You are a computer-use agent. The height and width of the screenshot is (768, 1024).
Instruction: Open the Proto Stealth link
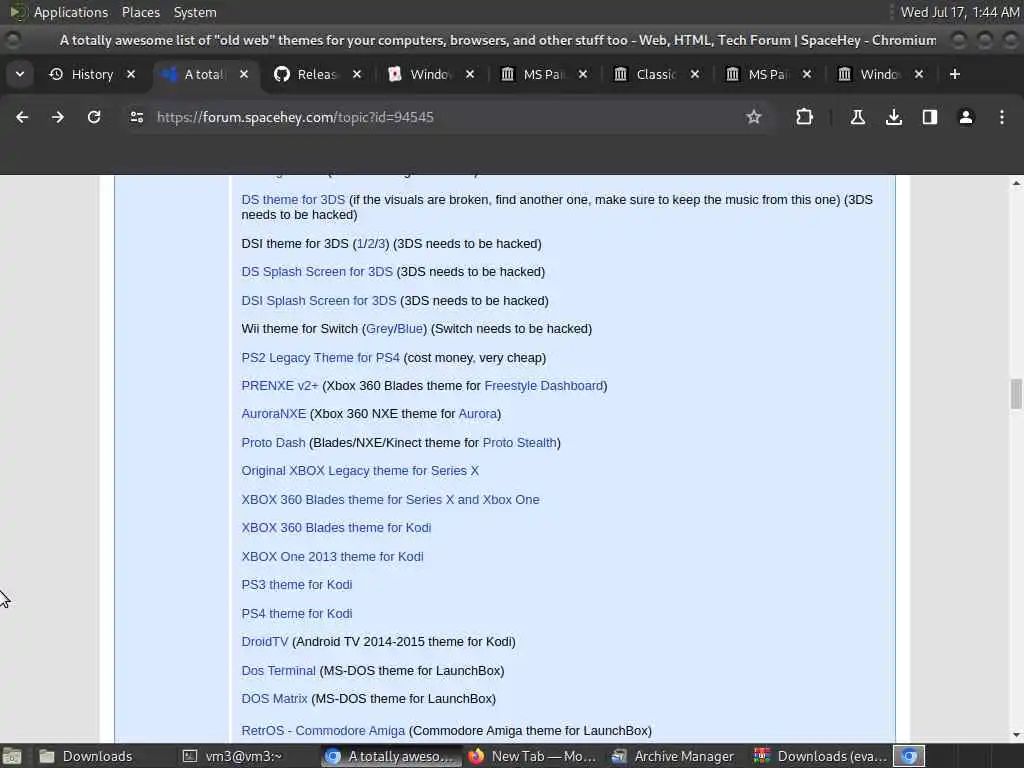point(519,442)
